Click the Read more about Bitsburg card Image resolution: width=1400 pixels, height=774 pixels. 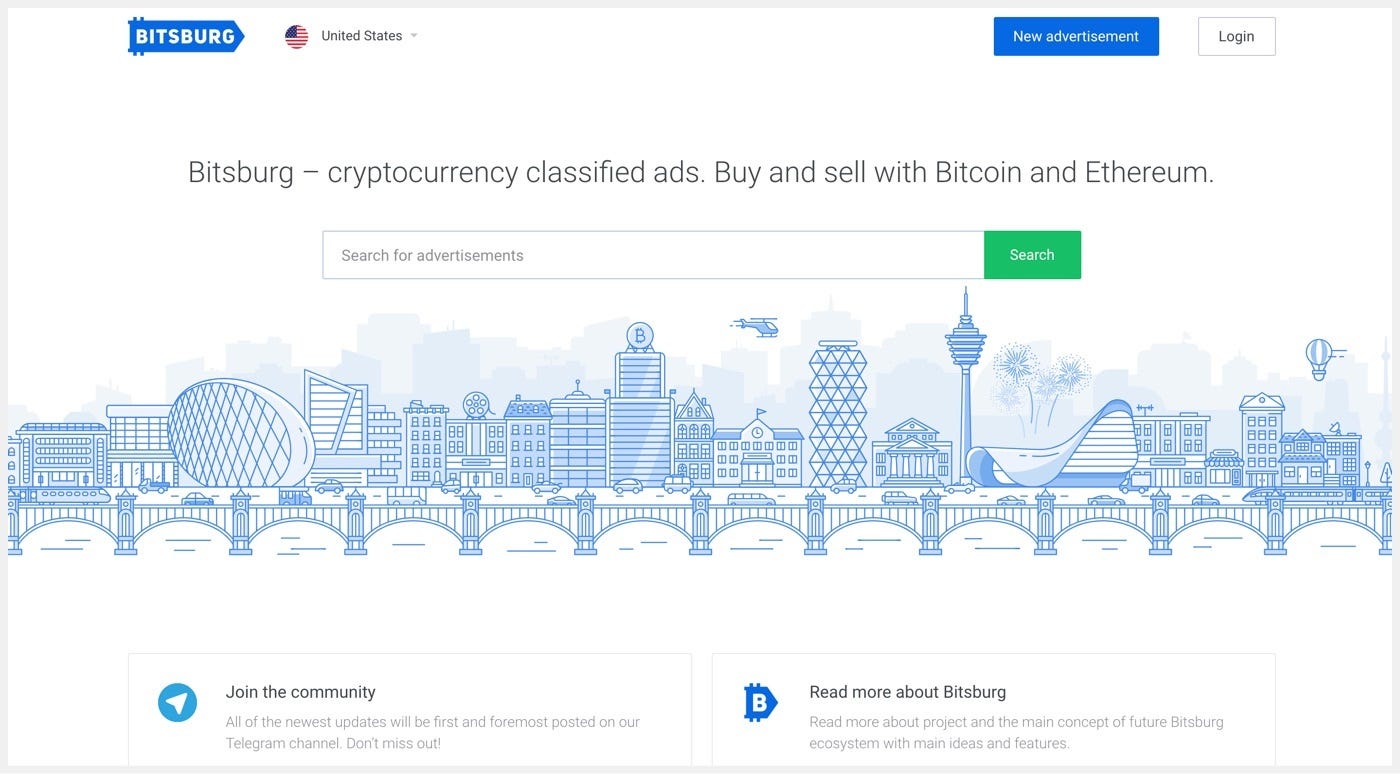993,710
